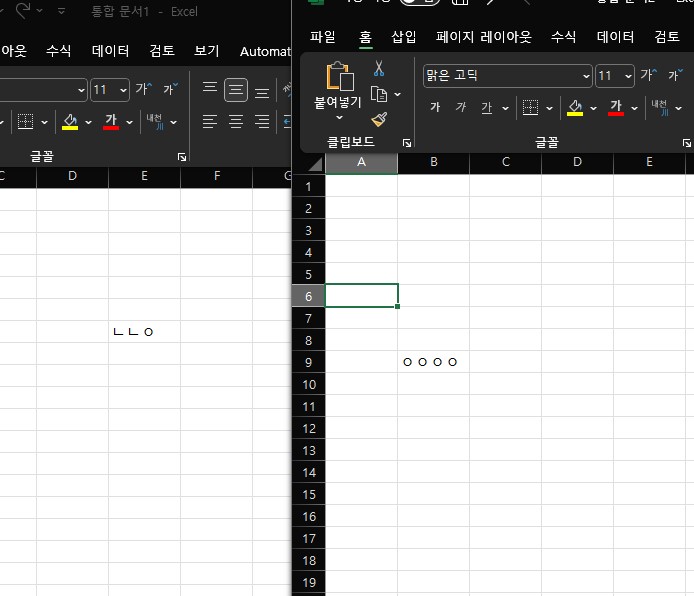Apply italic in right Excel window

point(461,107)
